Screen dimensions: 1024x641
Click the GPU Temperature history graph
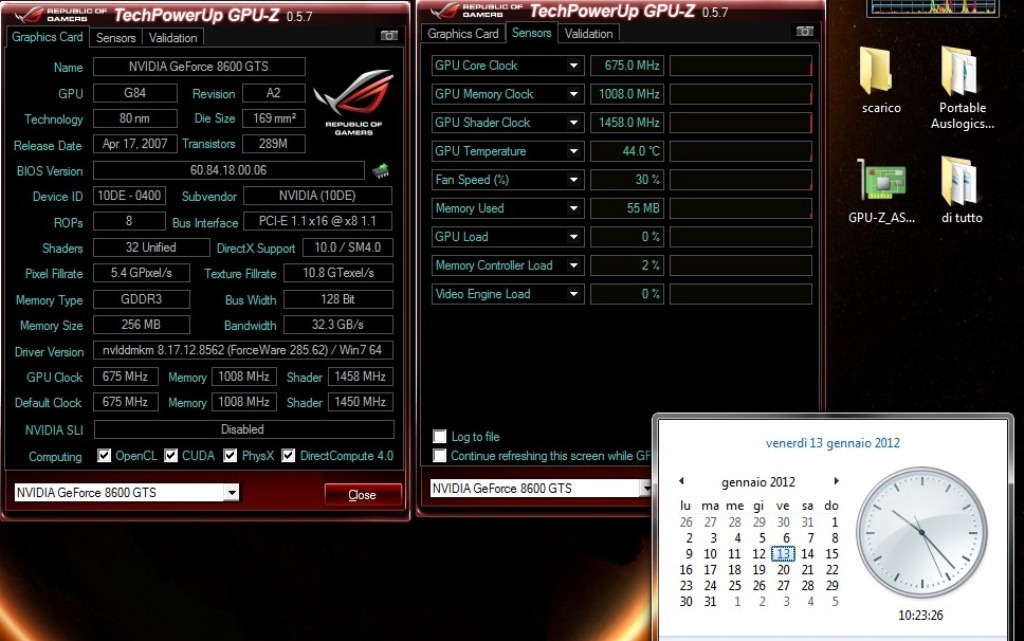click(741, 151)
